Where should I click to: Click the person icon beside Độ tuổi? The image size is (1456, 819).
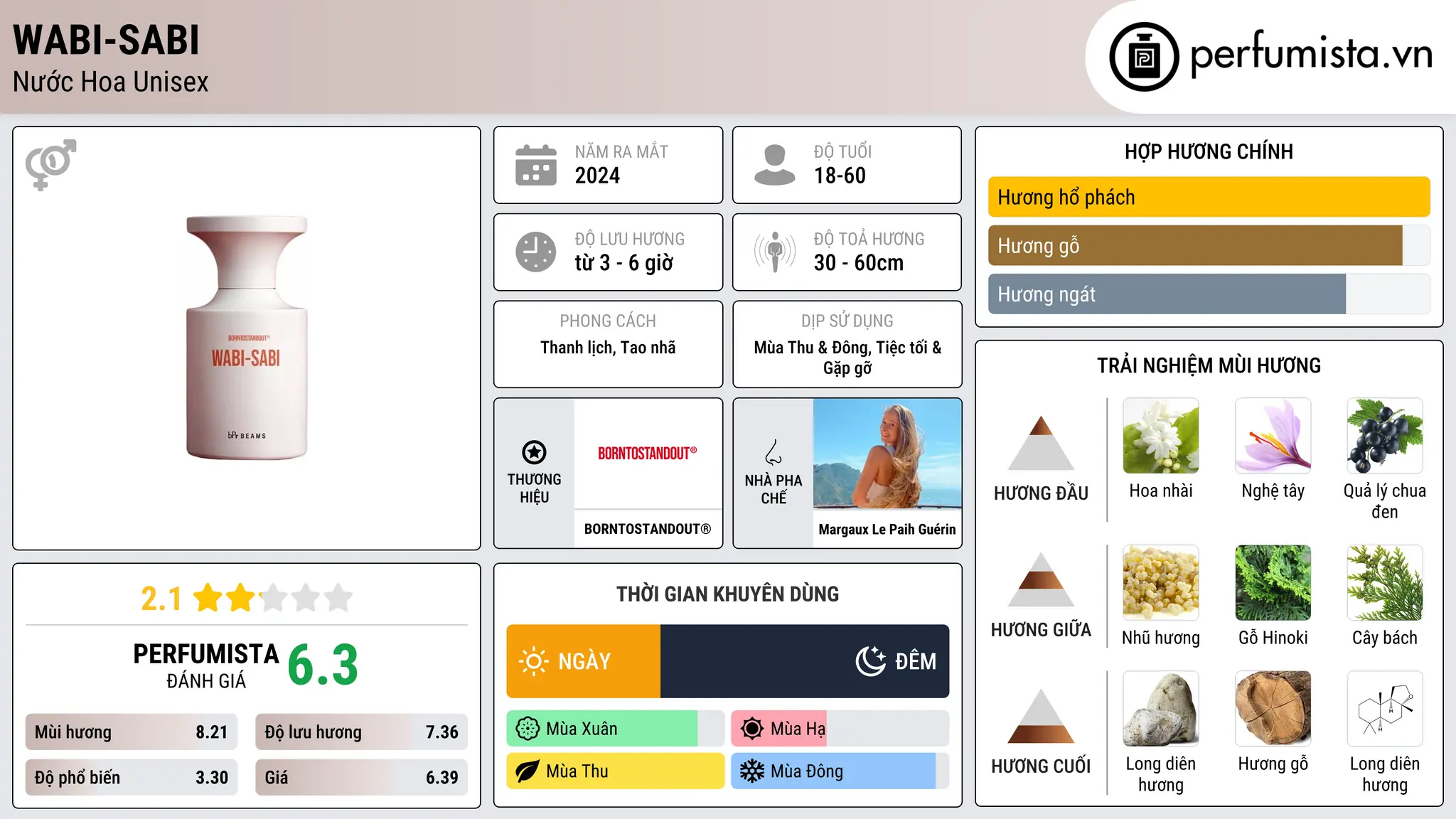tap(775, 165)
